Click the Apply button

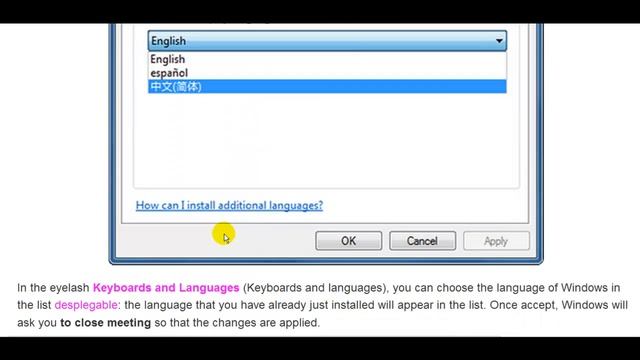click(x=496, y=241)
